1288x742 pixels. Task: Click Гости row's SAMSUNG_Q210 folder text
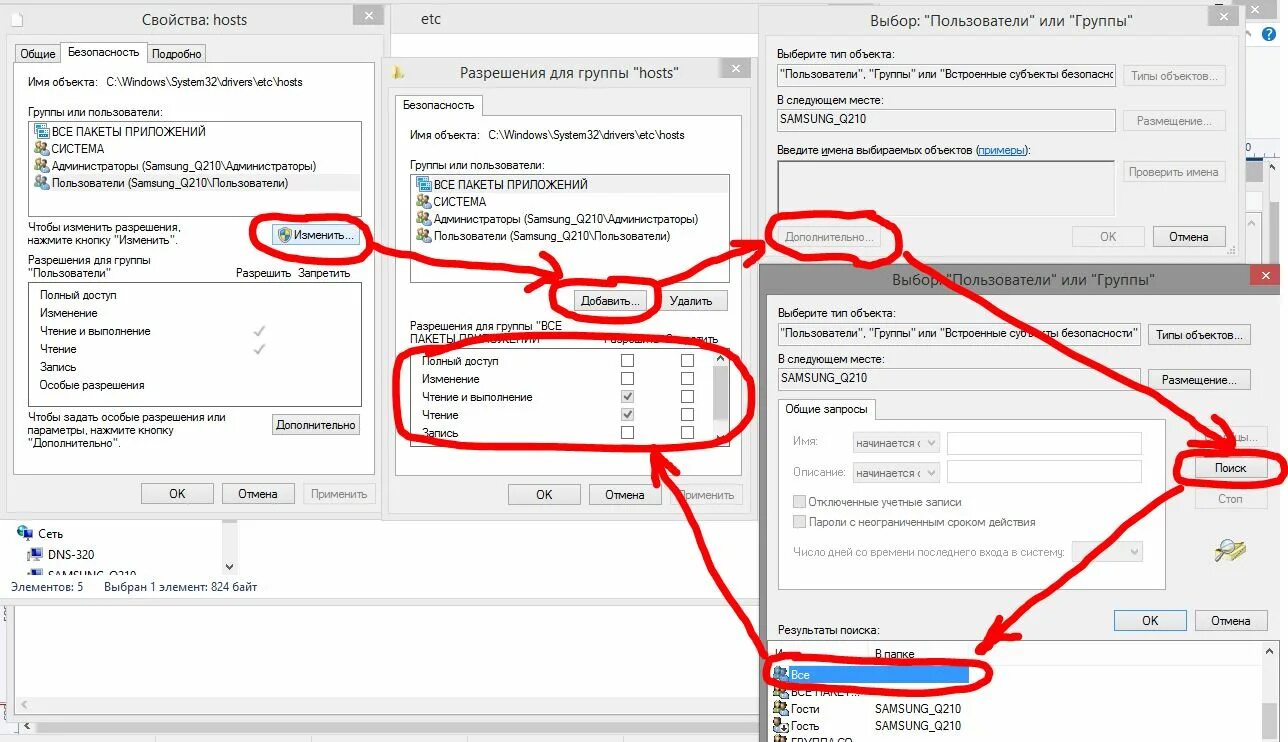918,709
